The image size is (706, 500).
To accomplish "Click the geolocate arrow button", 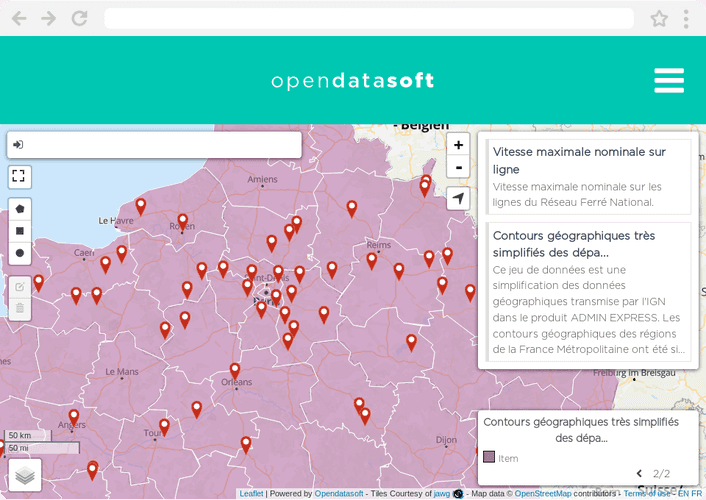I will pyautogui.click(x=458, y=198).
